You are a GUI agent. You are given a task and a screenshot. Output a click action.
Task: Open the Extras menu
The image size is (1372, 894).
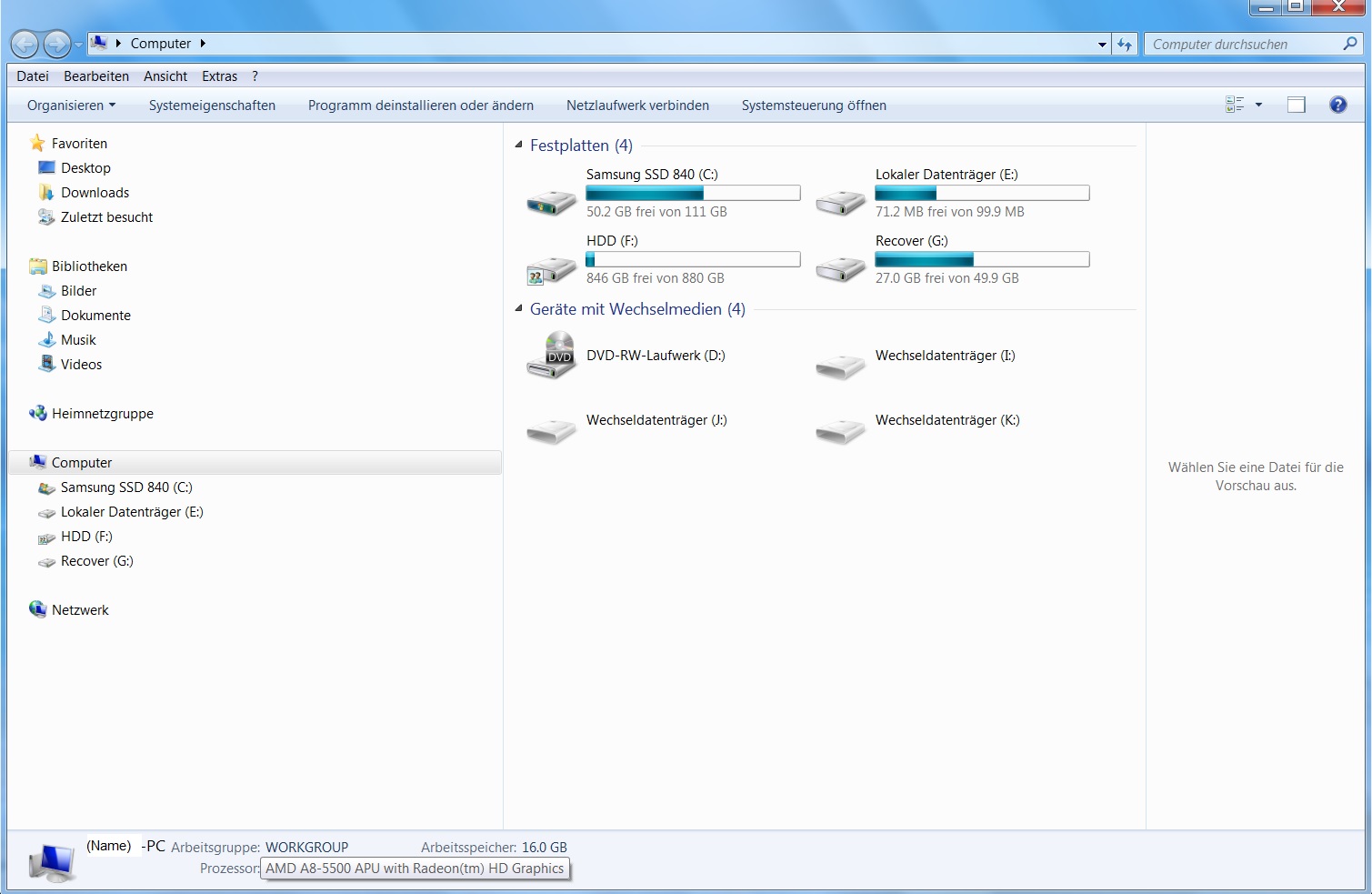[220, 76]
